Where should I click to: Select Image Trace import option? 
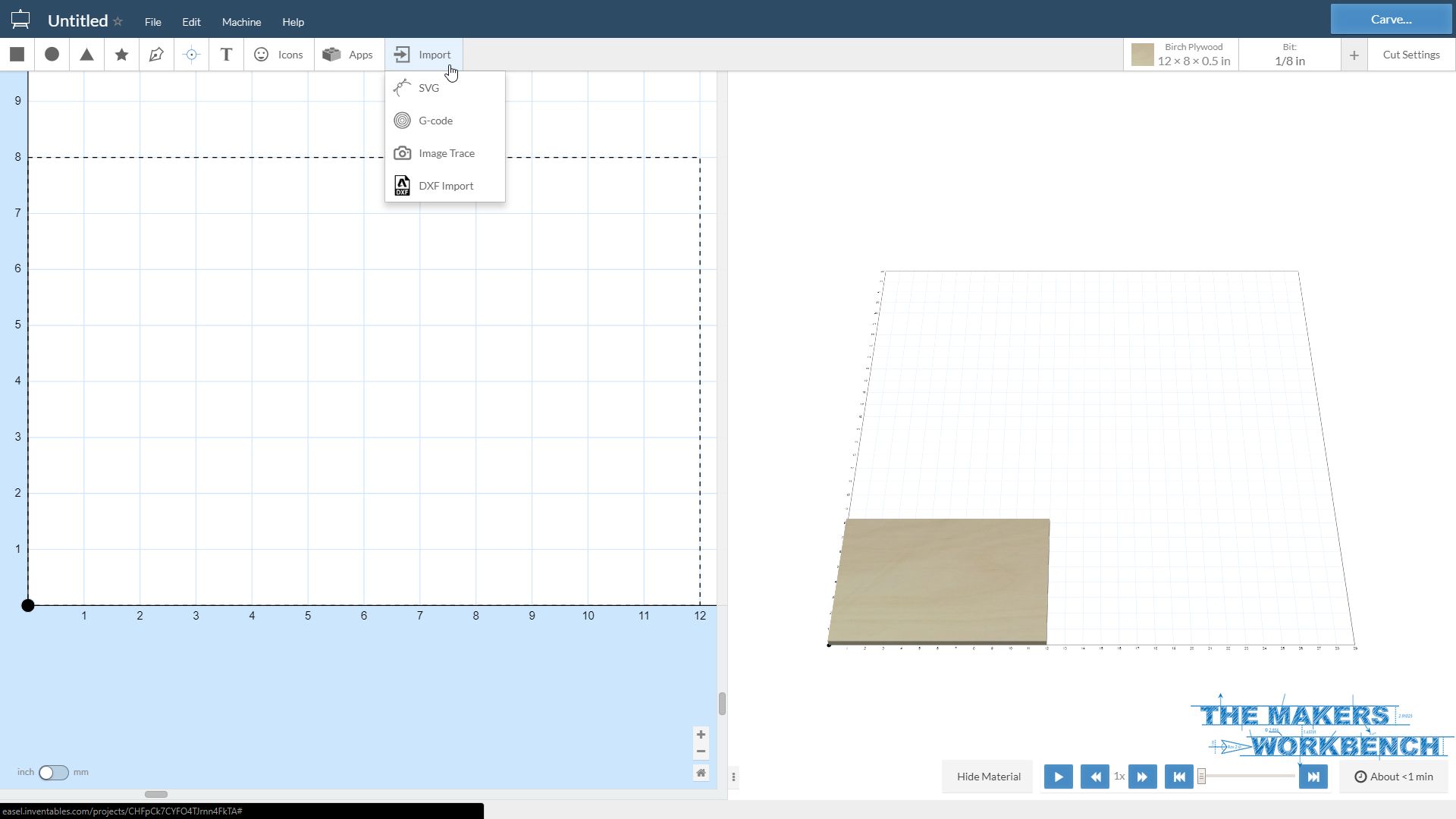pos(447,152)
